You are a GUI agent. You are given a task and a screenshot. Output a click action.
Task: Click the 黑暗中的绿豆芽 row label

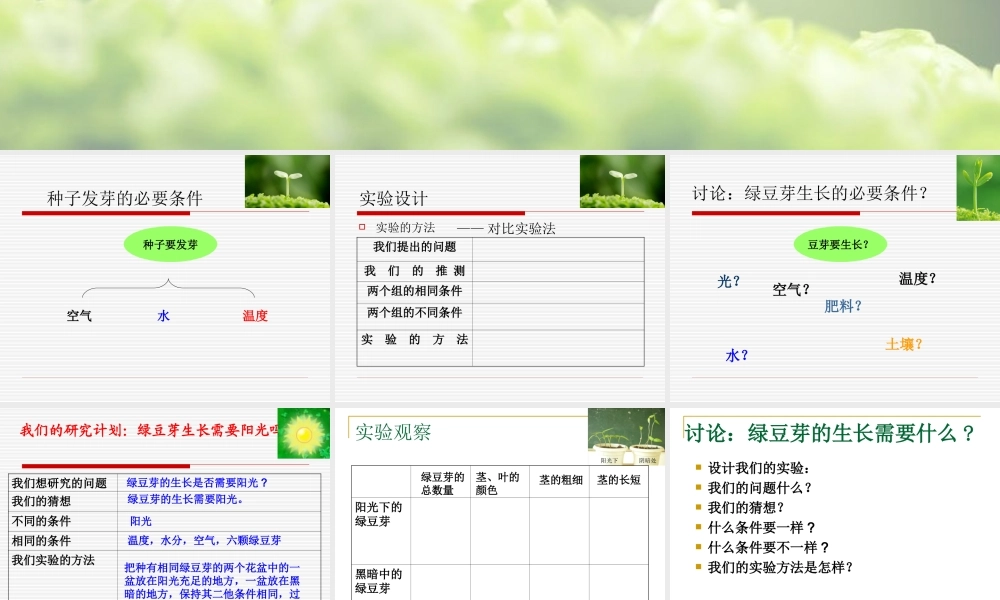(378, 579)
